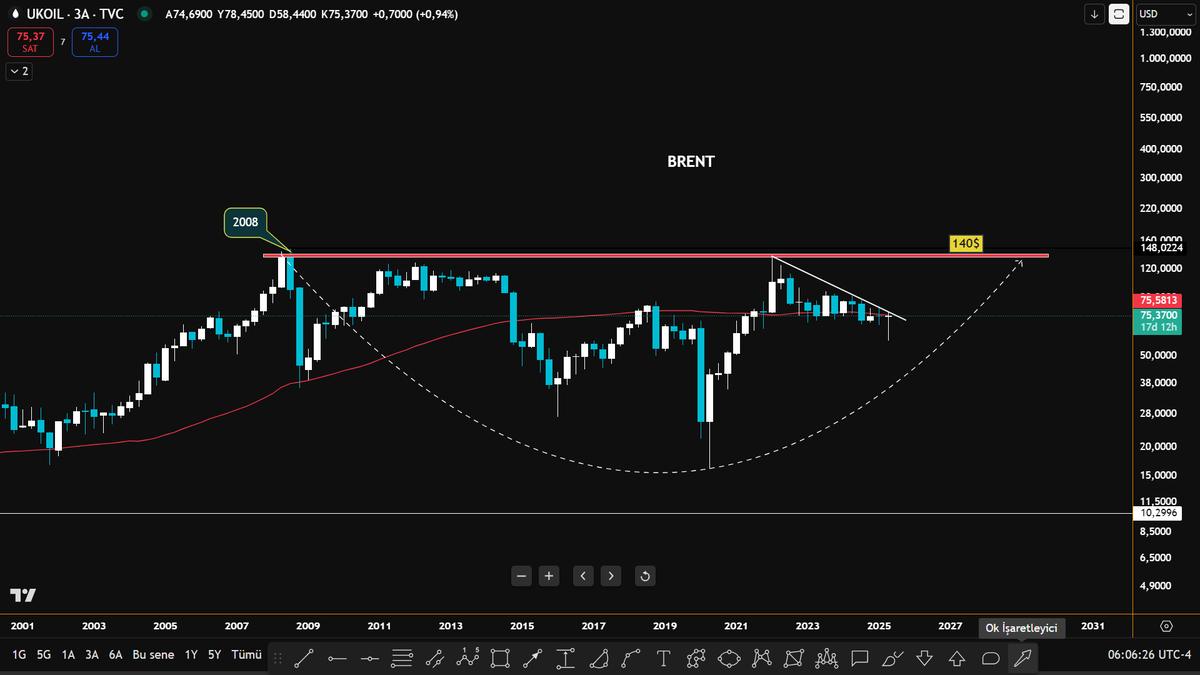The image size is (1200, 675).
Task: Select the price range measure tool
Action: (566, 658)
